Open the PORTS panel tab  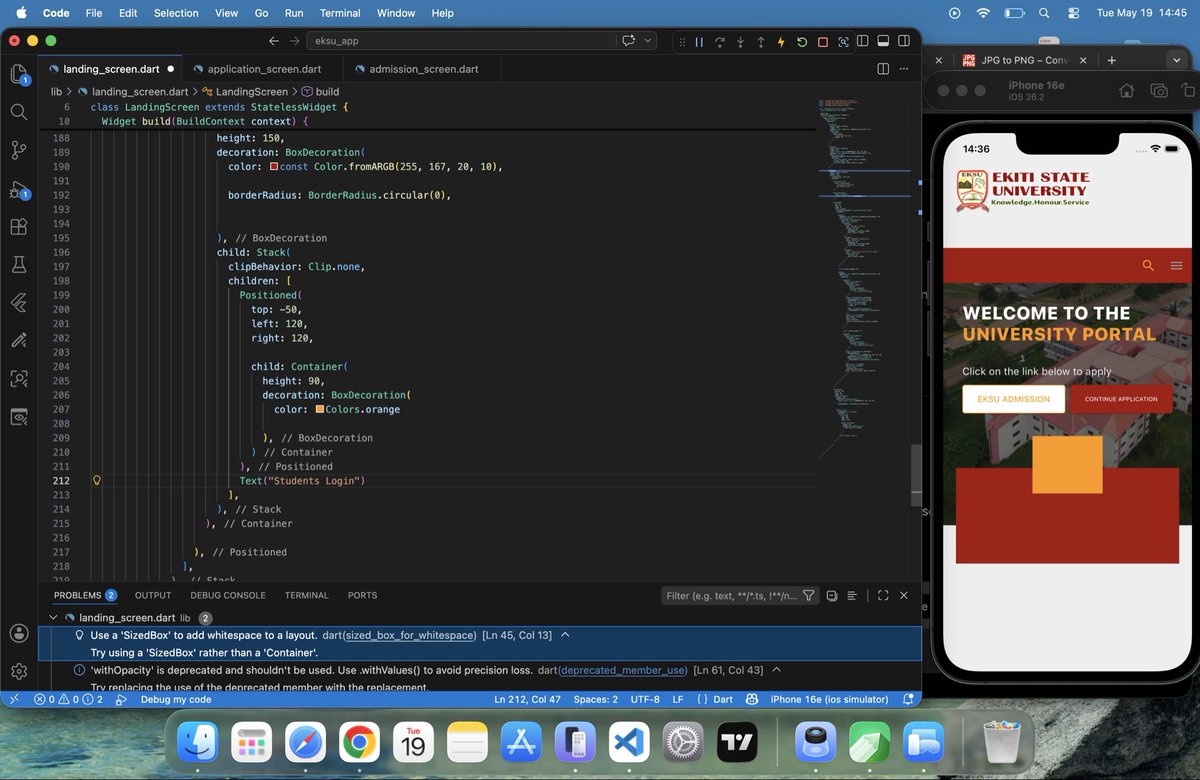click(362, 595)
